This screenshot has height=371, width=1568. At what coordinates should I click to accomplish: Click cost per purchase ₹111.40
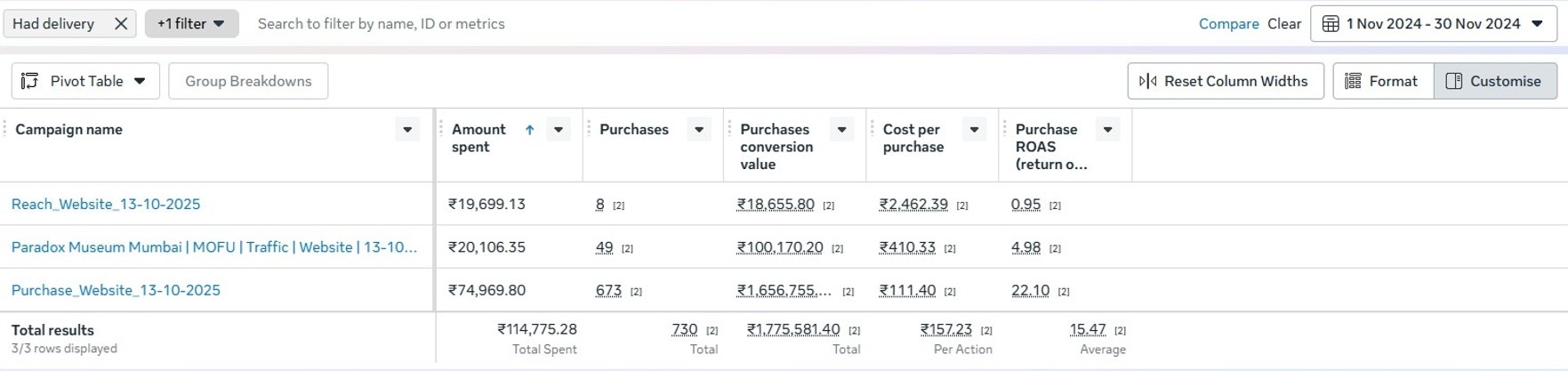(x=907, y=291)
